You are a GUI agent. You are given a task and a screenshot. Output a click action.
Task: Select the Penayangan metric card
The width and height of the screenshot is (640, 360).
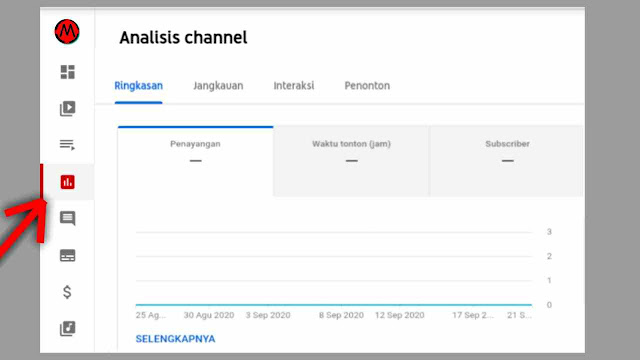coord(196,161)
